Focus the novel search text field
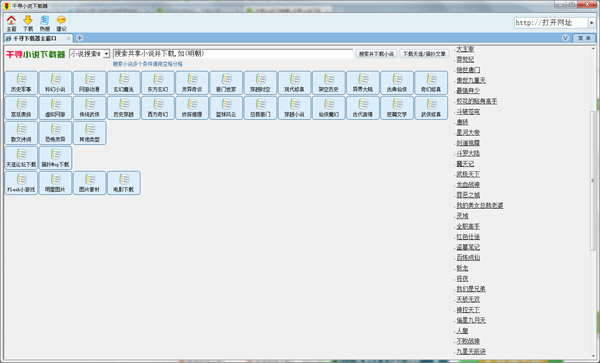This screenshot has height=363, width=600. 233,54
